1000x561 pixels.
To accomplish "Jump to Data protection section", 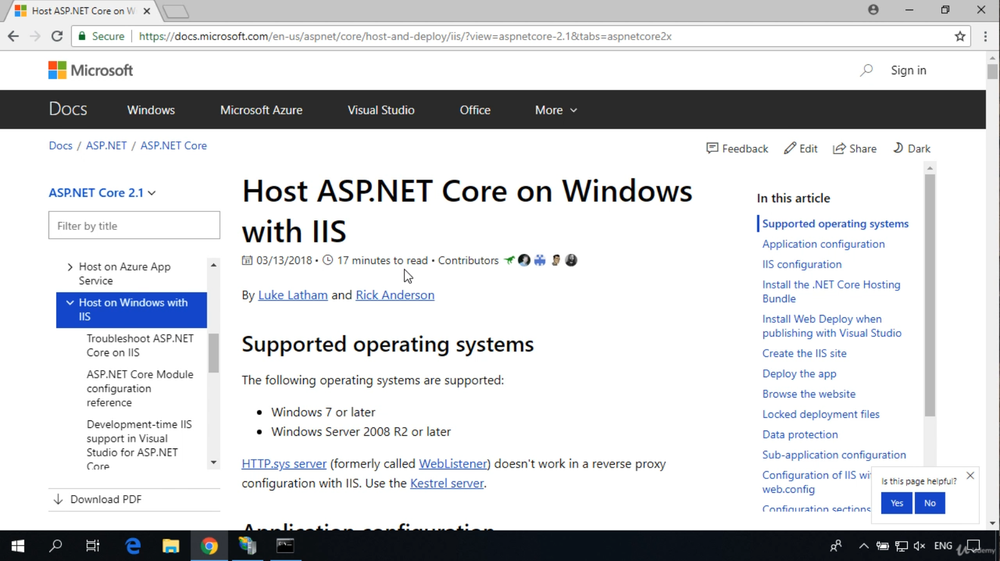I will pyautogui.click(x=800, y=435).
